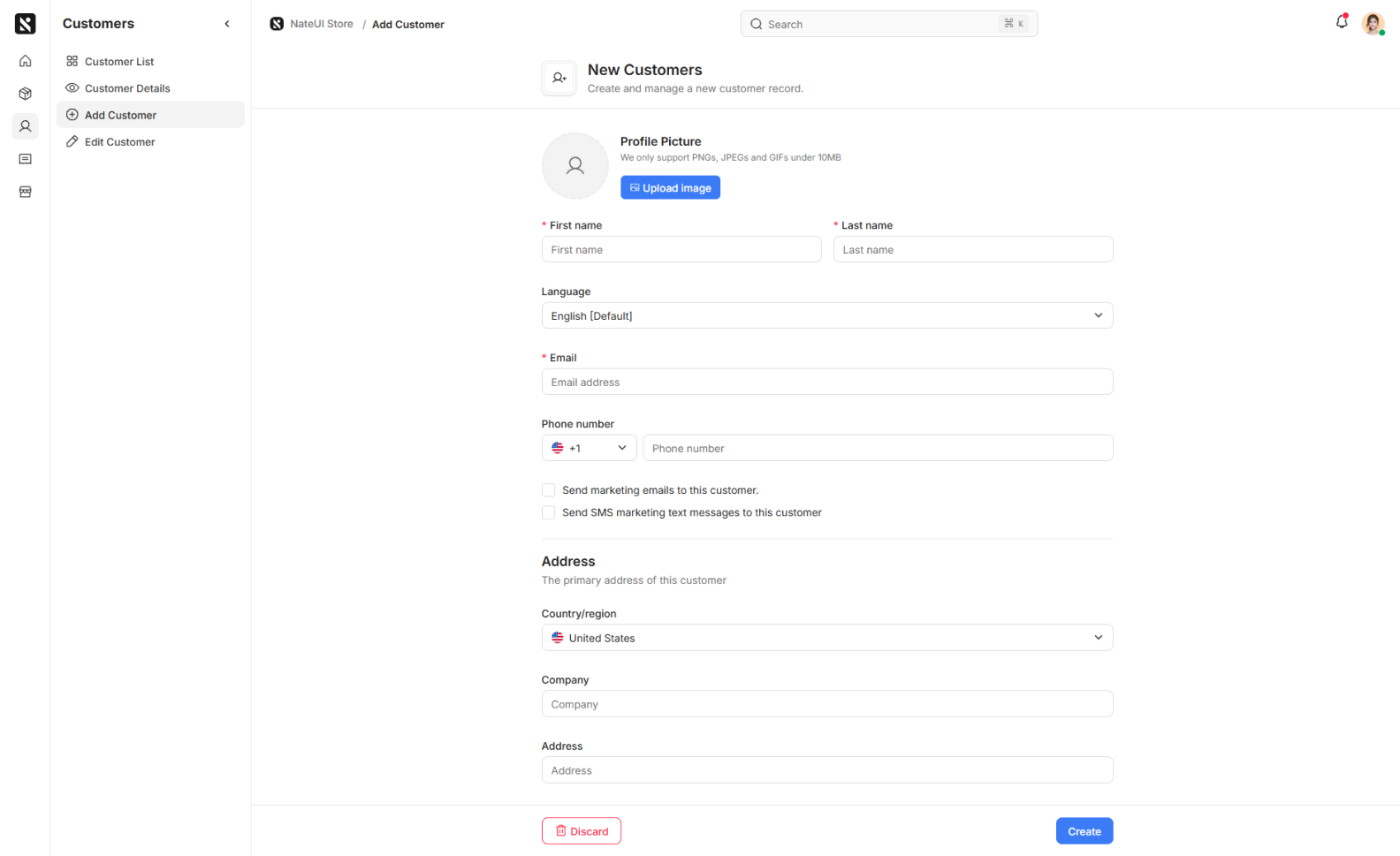Click the NateUI logo in the sidebar rail

(x=25, y=24)
